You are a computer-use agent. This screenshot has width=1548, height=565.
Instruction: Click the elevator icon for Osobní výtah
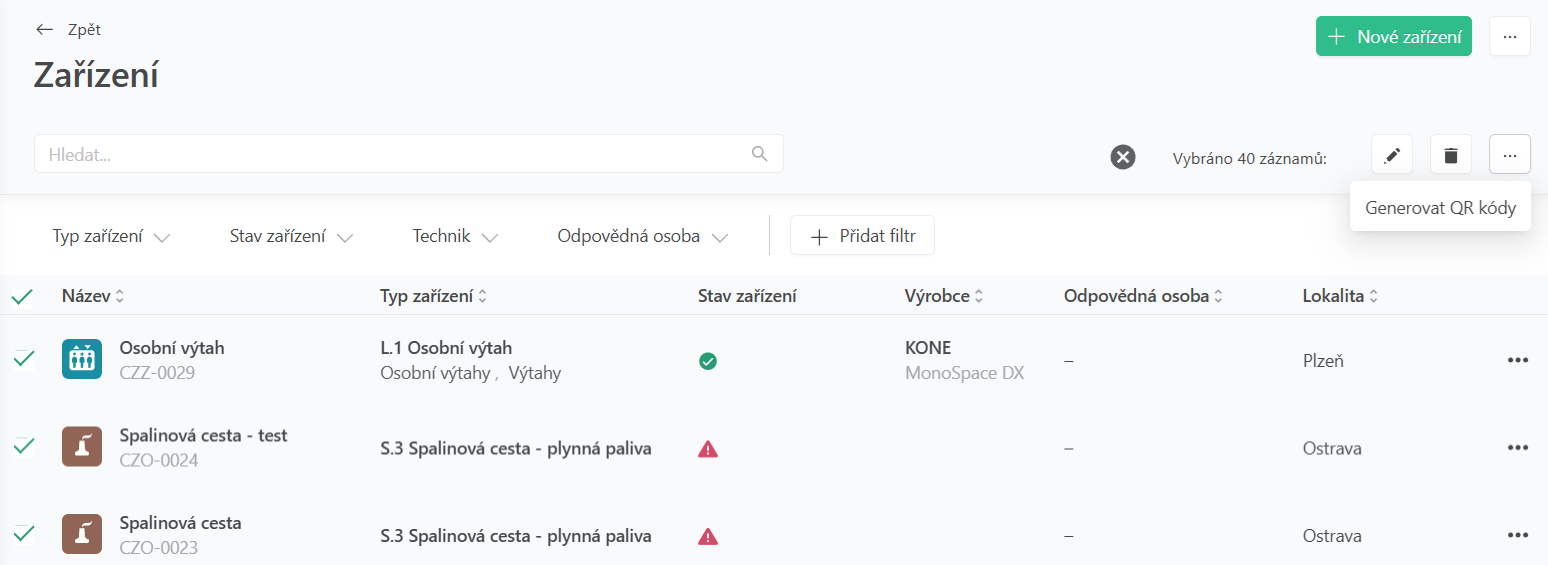click(81, 359)
